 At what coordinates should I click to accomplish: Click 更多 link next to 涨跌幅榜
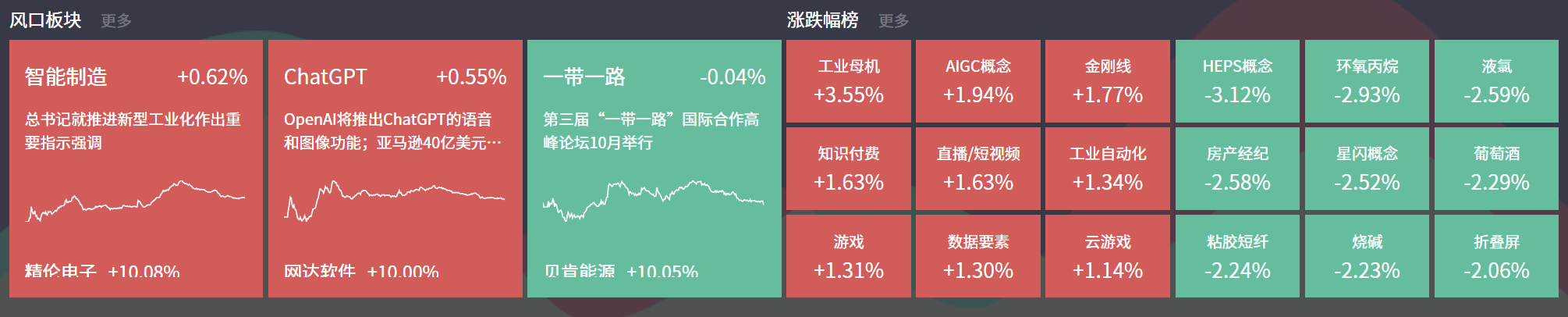[x=893, y=21]
